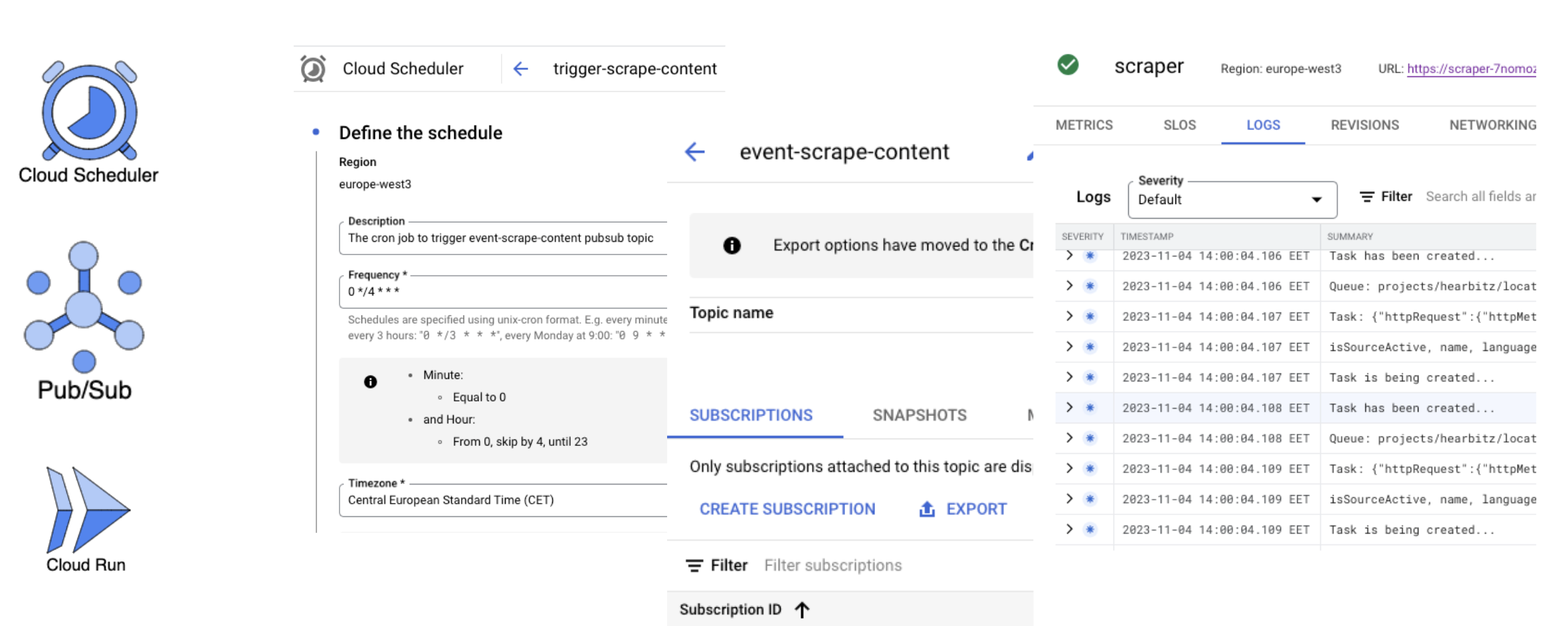Expand the 14:00:04.109 isSourceActive log entry
This screenshot has width=1568, height=626.
pyautogui.click(x=1069, y=499)
